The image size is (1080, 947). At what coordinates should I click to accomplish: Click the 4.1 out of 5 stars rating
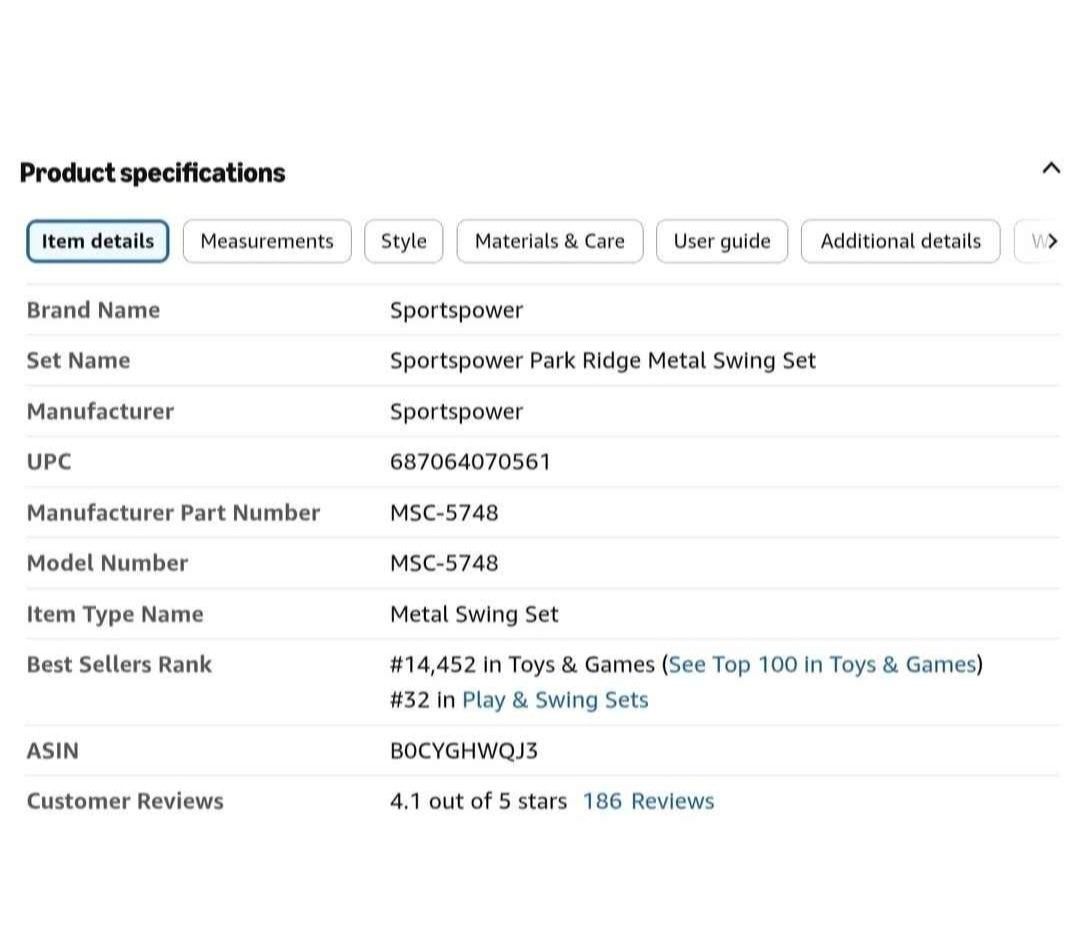click(x=479, y=801)
